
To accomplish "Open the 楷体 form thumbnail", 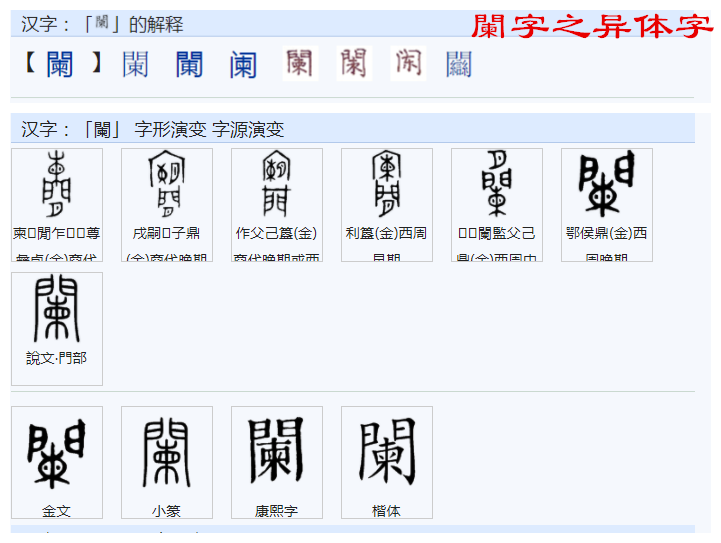I will (387, 463).
